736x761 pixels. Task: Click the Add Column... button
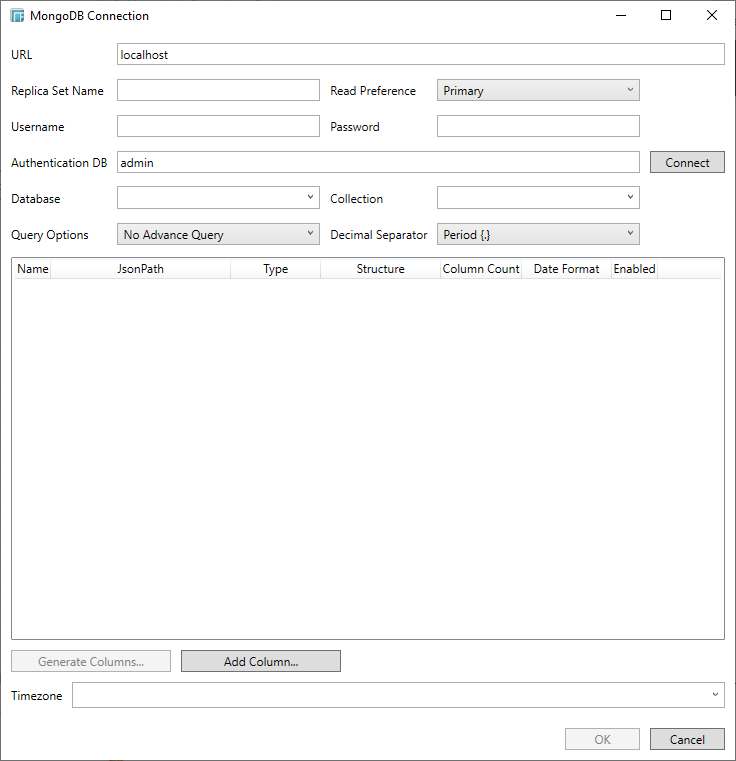click(x=260, y=661)
